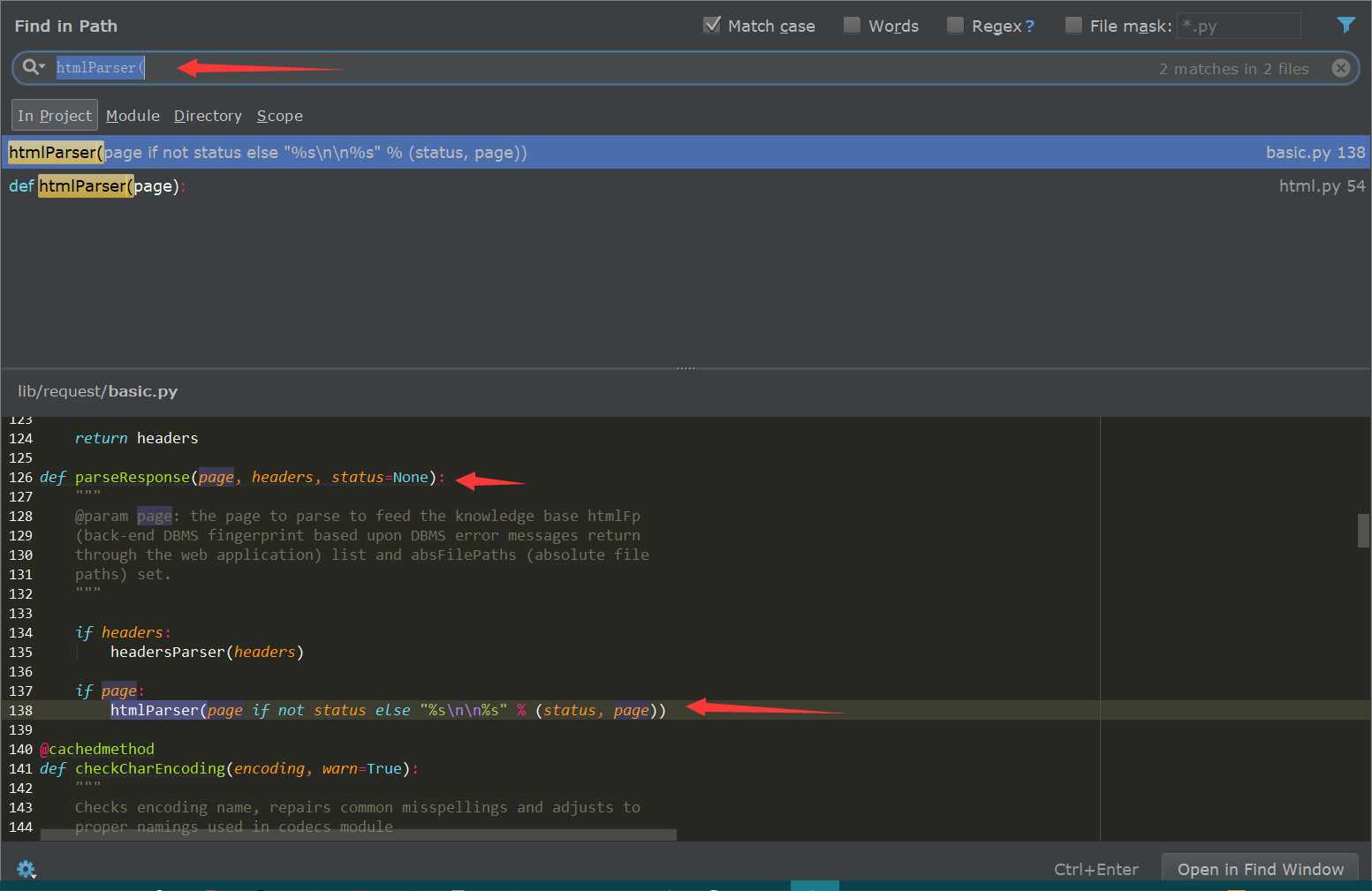1372x891 pixels.
Task: Click headersParser(headers) on line 135
Action: 207,652
